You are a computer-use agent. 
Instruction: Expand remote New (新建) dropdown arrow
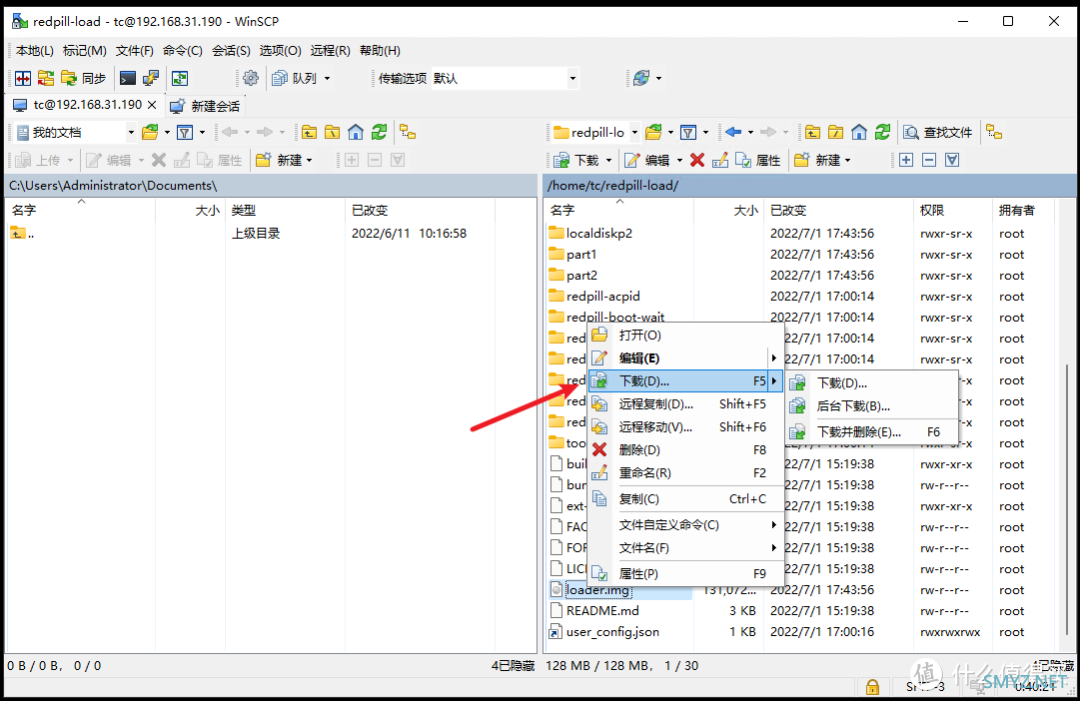pyautogui.click(x=848, y=160)
